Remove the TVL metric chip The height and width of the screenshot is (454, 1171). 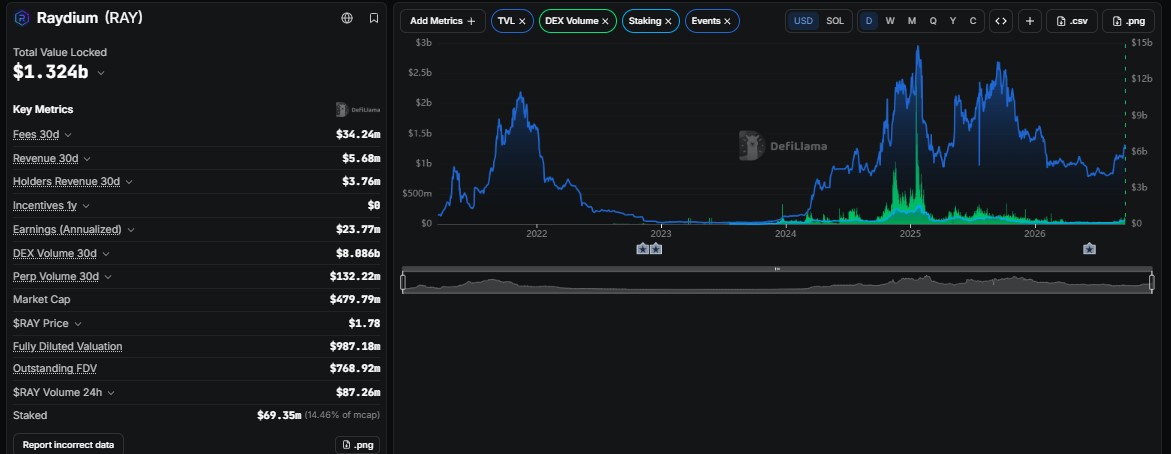pos(522,21)
